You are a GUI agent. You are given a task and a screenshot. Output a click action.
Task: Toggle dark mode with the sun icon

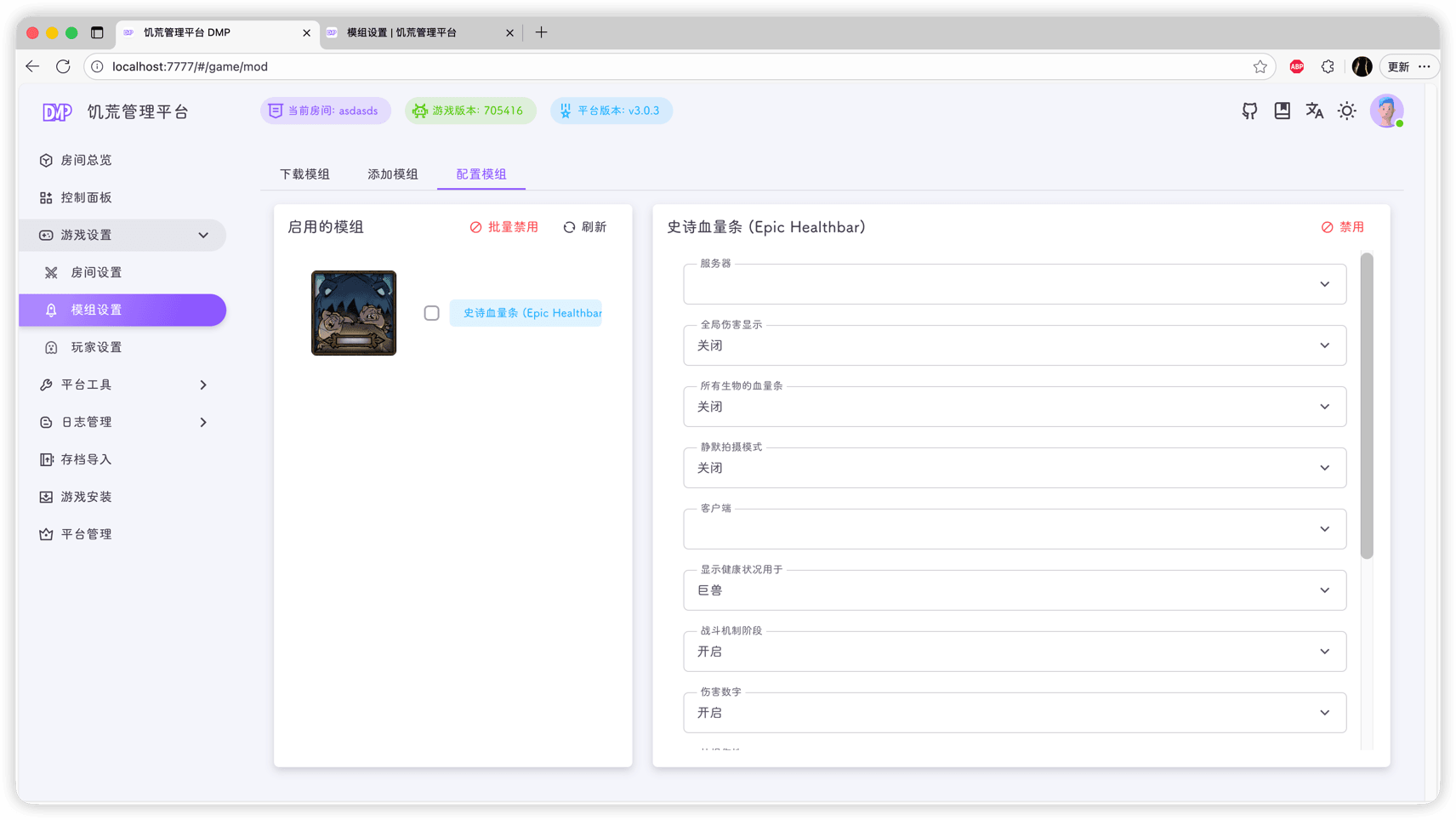[1346, 111]
